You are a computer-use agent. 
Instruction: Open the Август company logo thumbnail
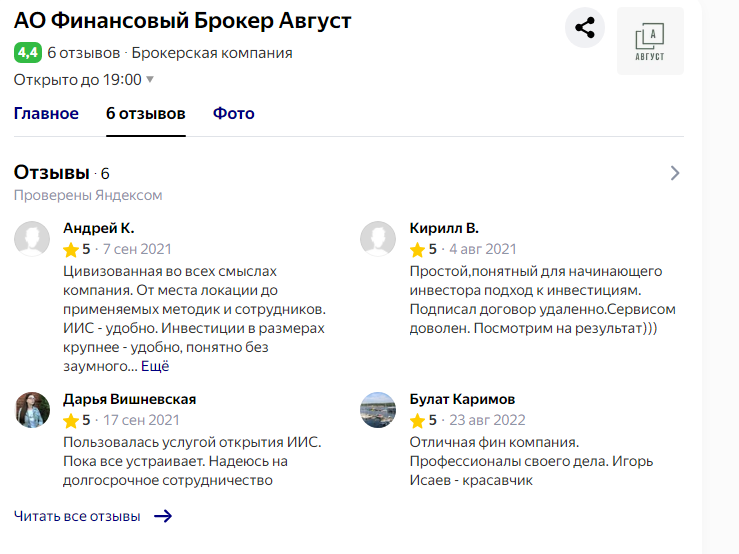point(650,41)
